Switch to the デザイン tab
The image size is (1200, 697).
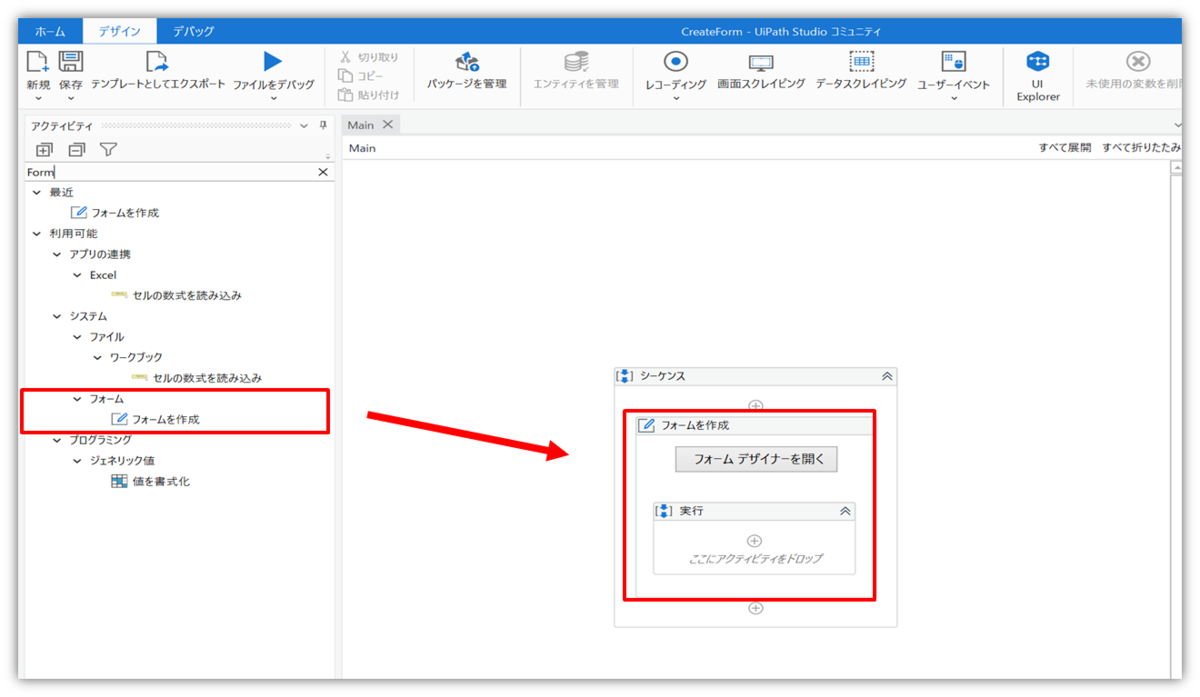pyautogui.click(x=120, y=31)
